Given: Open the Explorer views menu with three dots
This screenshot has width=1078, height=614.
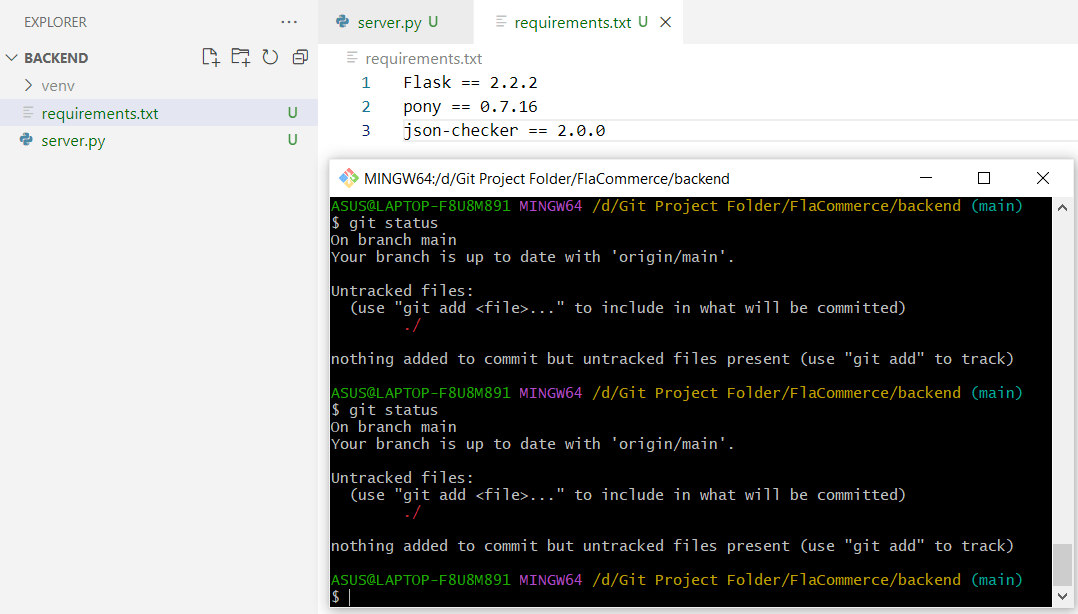Looking at the screenshot, I should click(x=288, y=21).
